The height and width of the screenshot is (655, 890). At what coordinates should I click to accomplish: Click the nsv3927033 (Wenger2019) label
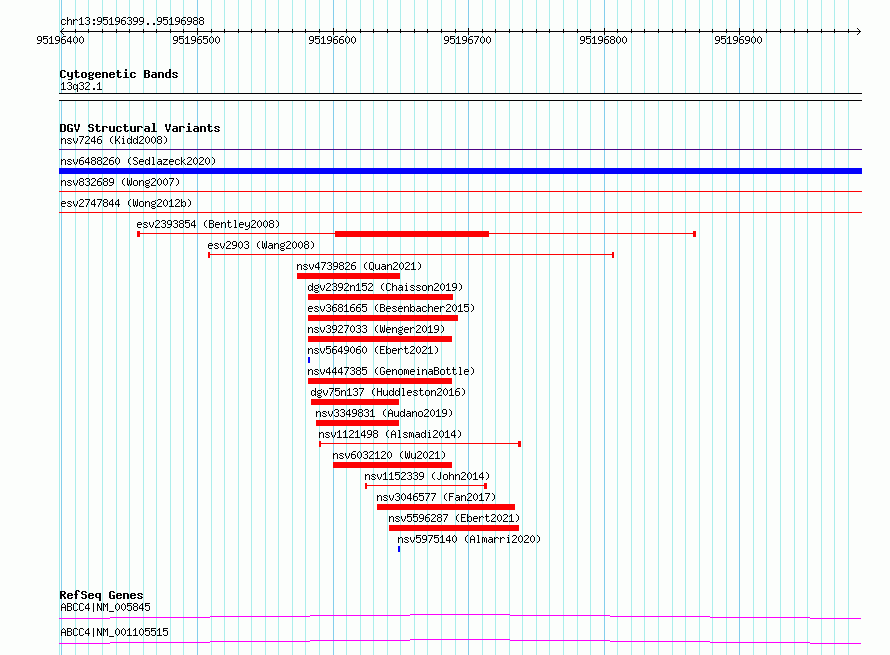click(x=376, y=329)
